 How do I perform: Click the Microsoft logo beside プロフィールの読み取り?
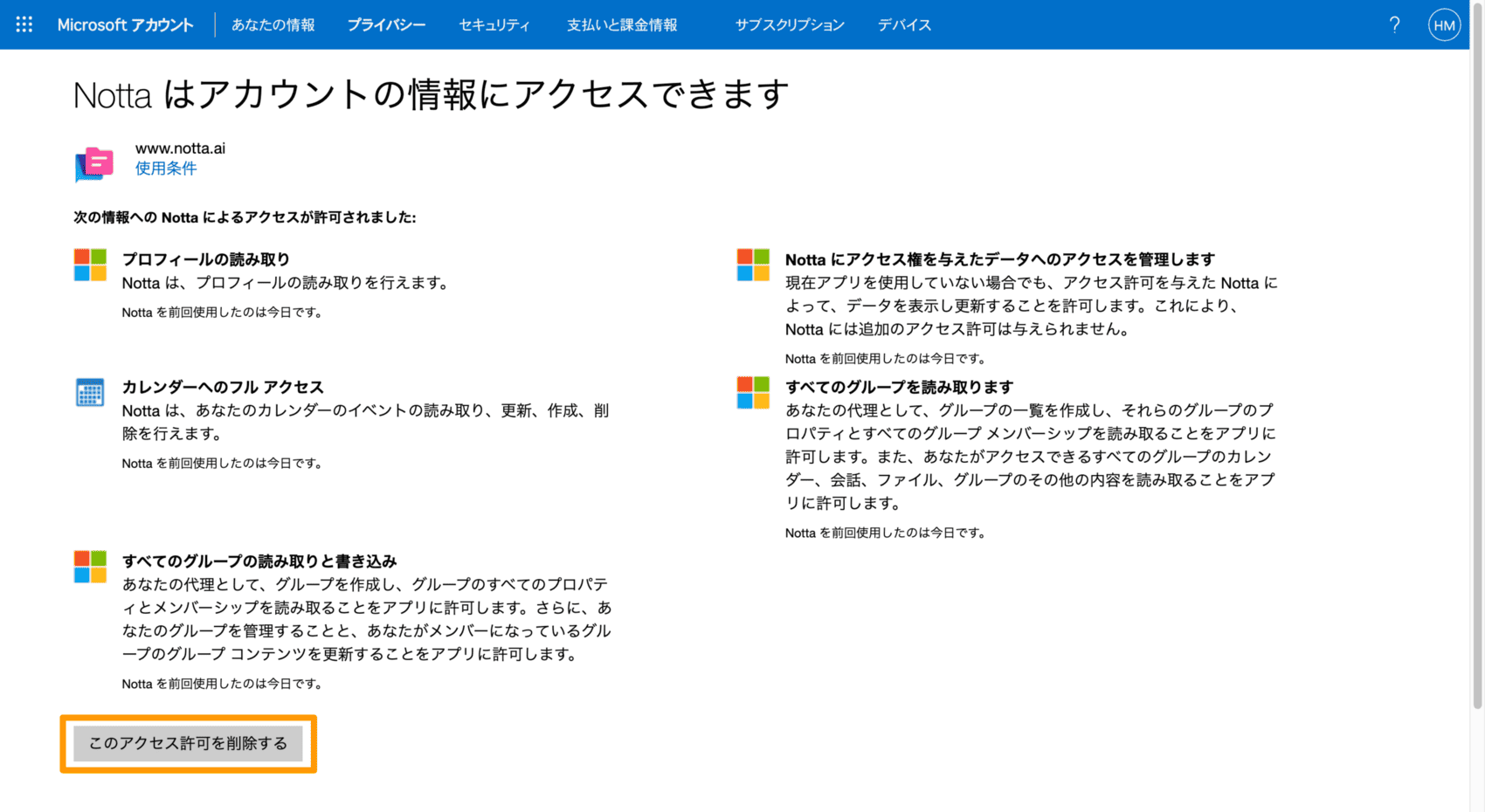(90, 265)
